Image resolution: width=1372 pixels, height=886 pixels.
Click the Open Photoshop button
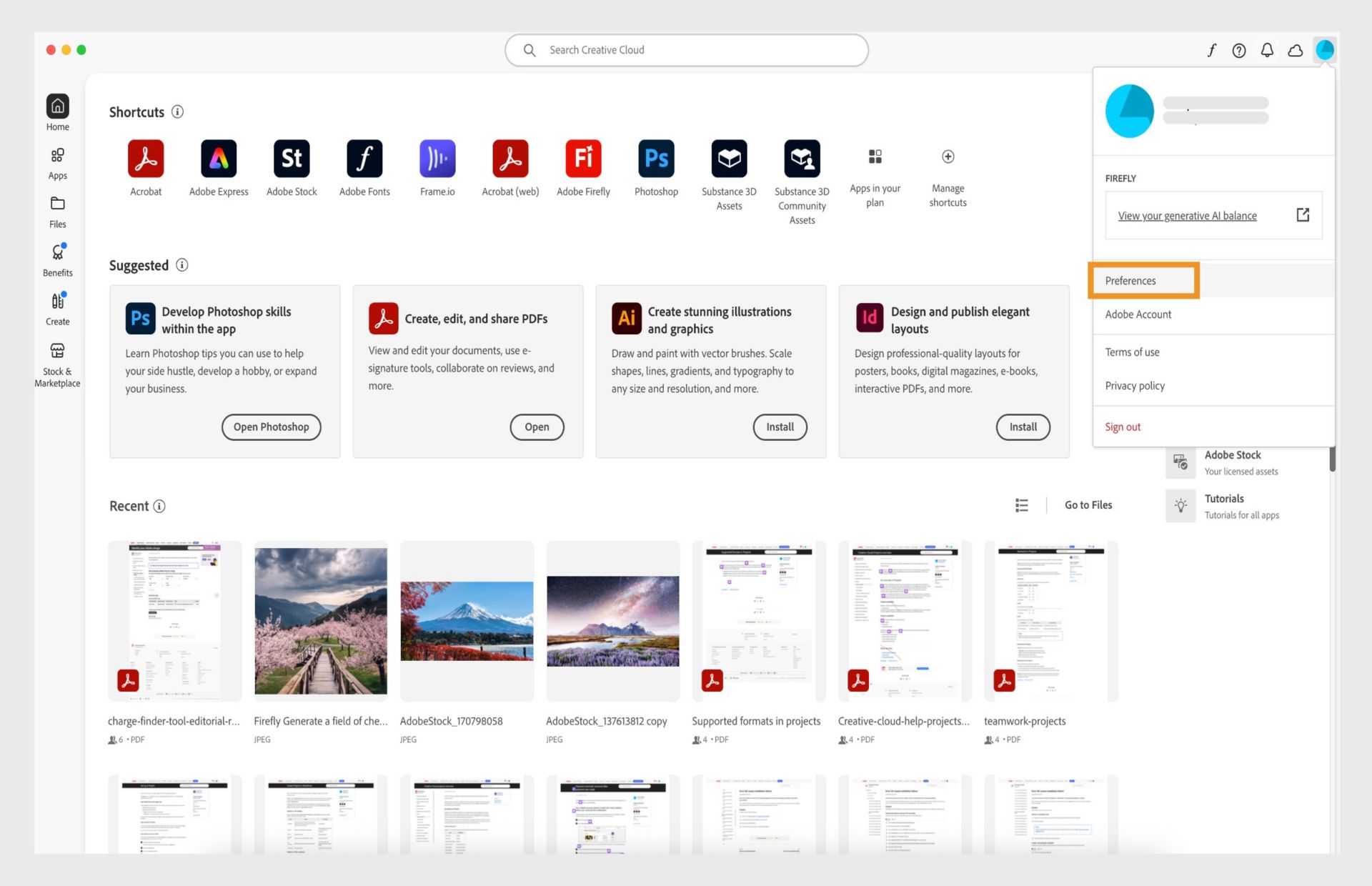point(272,427)
